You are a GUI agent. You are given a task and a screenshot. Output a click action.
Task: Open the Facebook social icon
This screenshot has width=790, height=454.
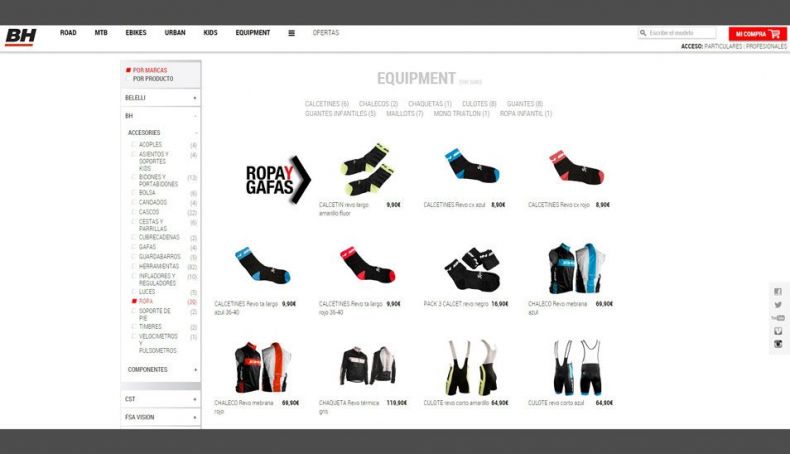777,291
